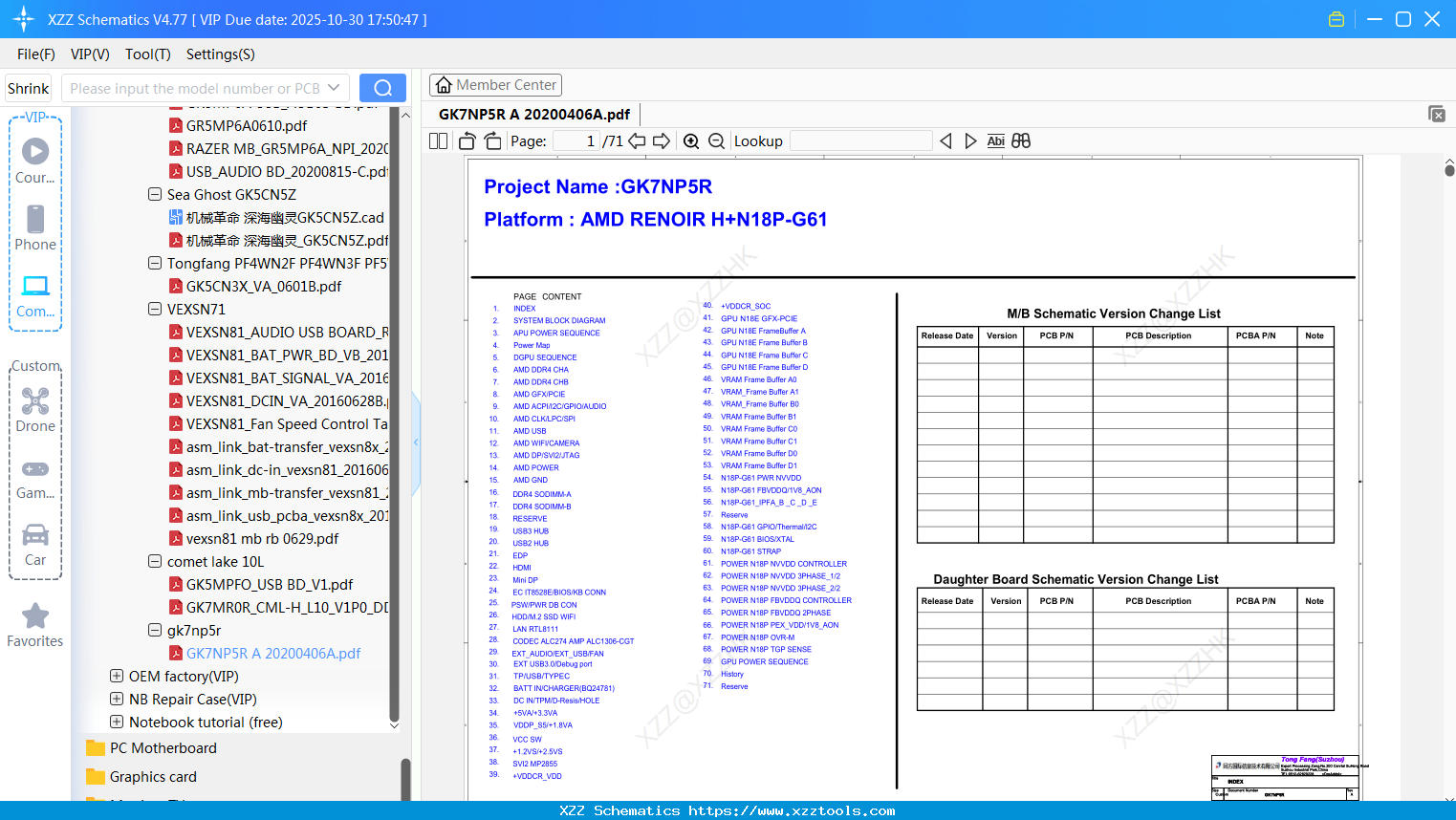1456x820 pixels.
Task: Open the asm_link_dc-in_vexsn81 file
Action: point(287,469)
